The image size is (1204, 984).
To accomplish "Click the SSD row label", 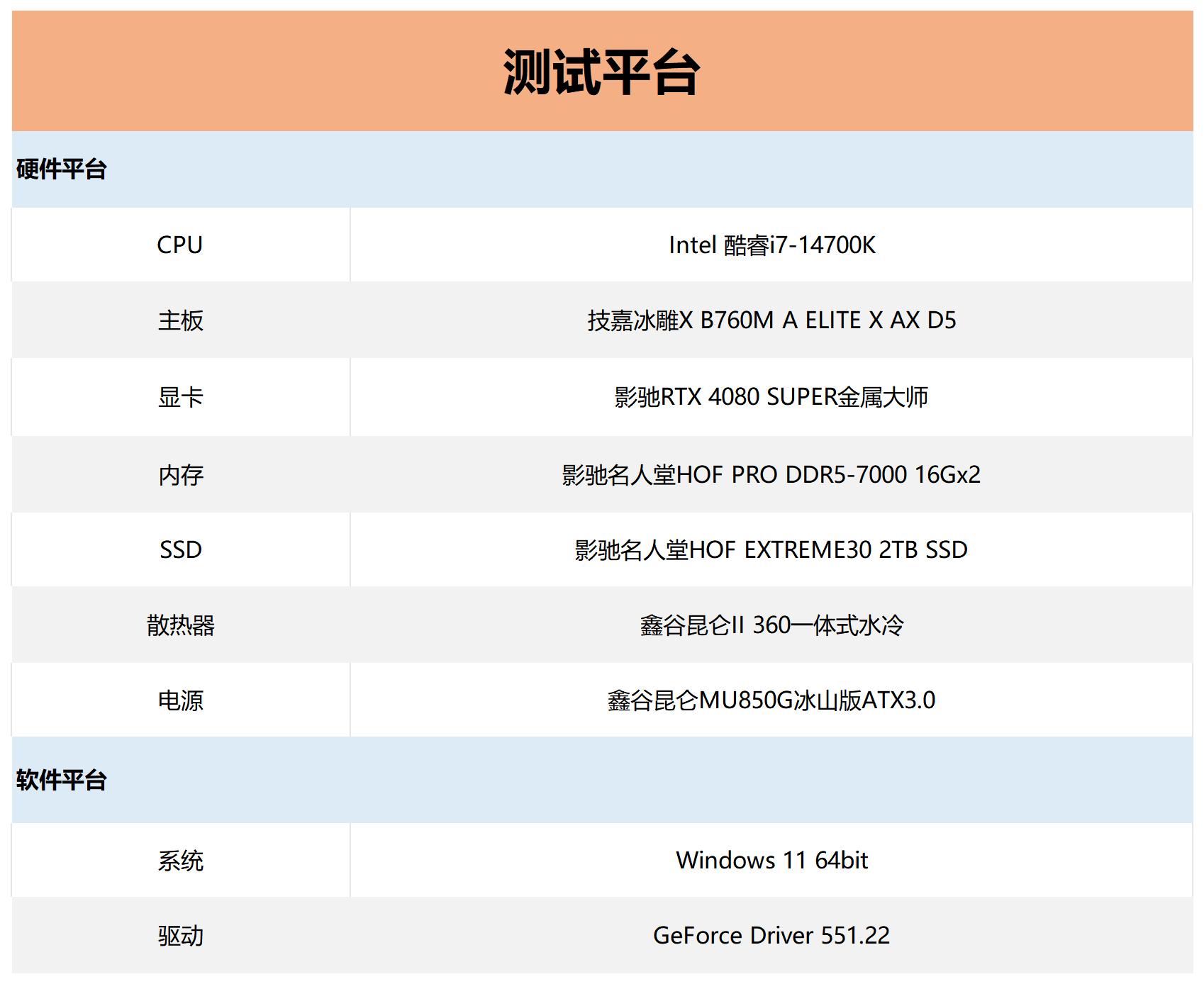I will 180,549.
